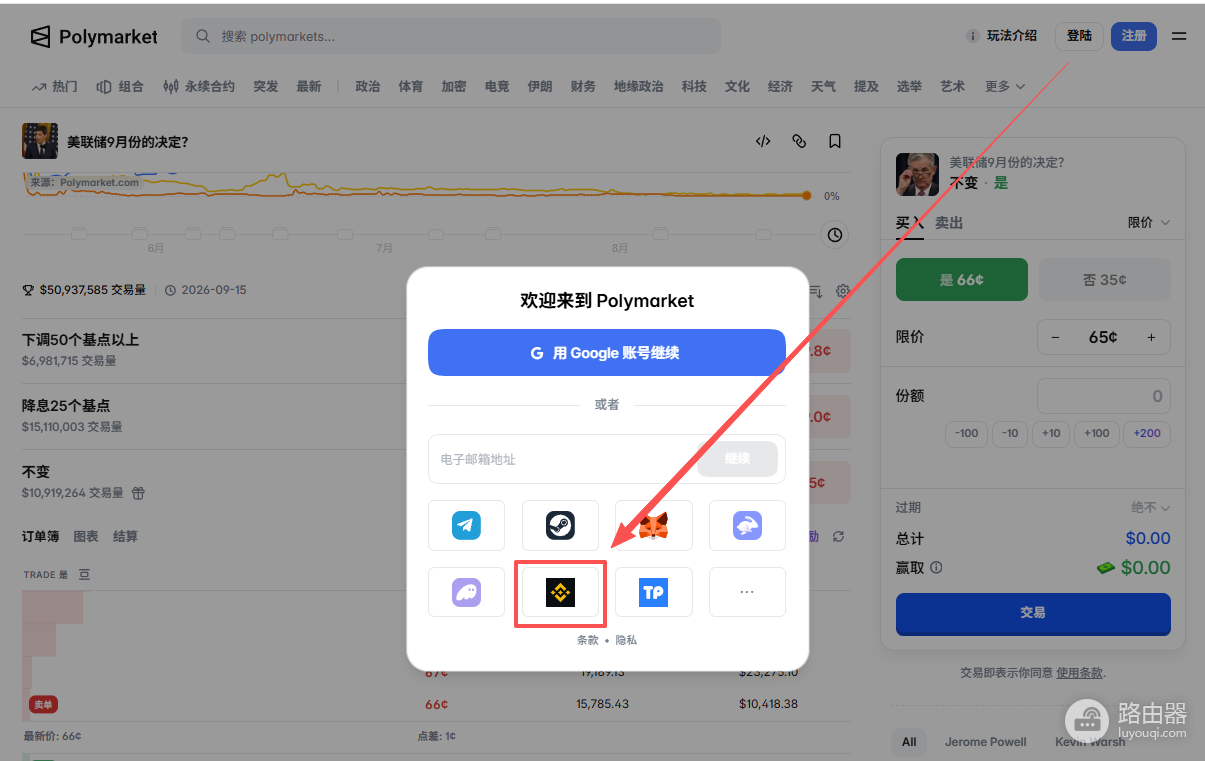Click the clock icon beside the chart
This screenshot has height=761, width=1205.
(835, 235)
